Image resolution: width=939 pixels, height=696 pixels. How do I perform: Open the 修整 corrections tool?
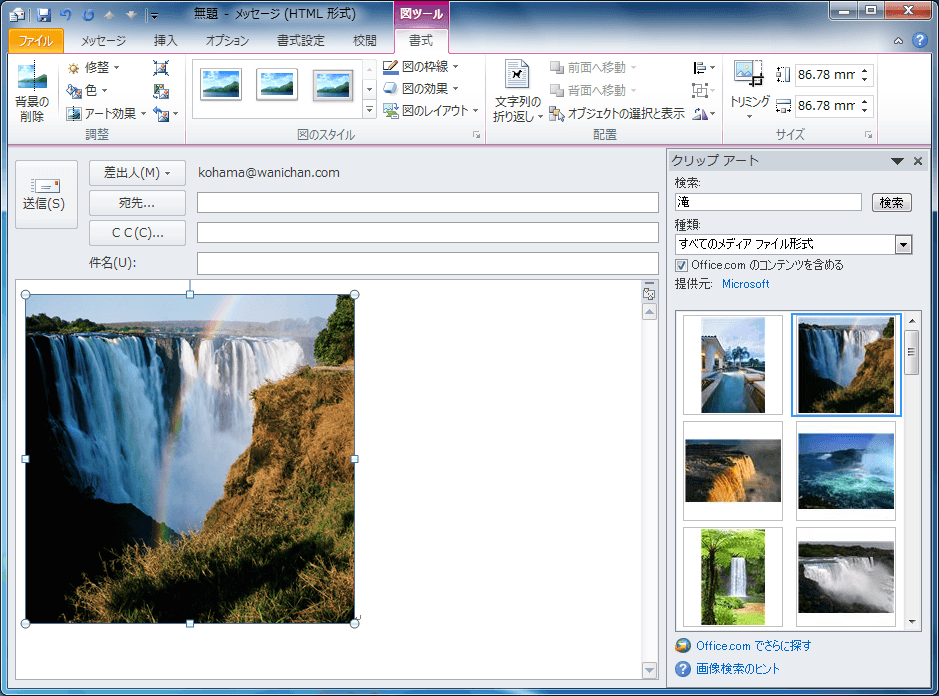[x=93, y=67]
